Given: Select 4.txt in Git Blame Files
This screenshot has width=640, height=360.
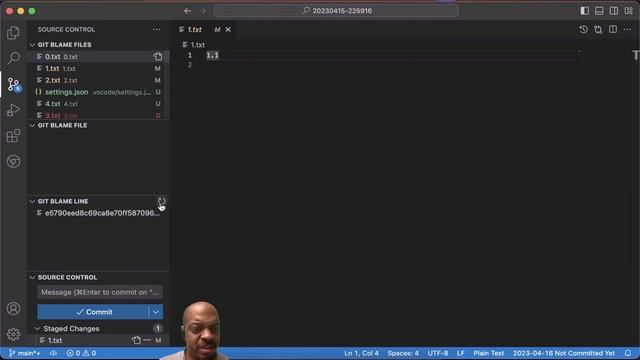Looking at the screenshot, I should (x=98, y=104).
